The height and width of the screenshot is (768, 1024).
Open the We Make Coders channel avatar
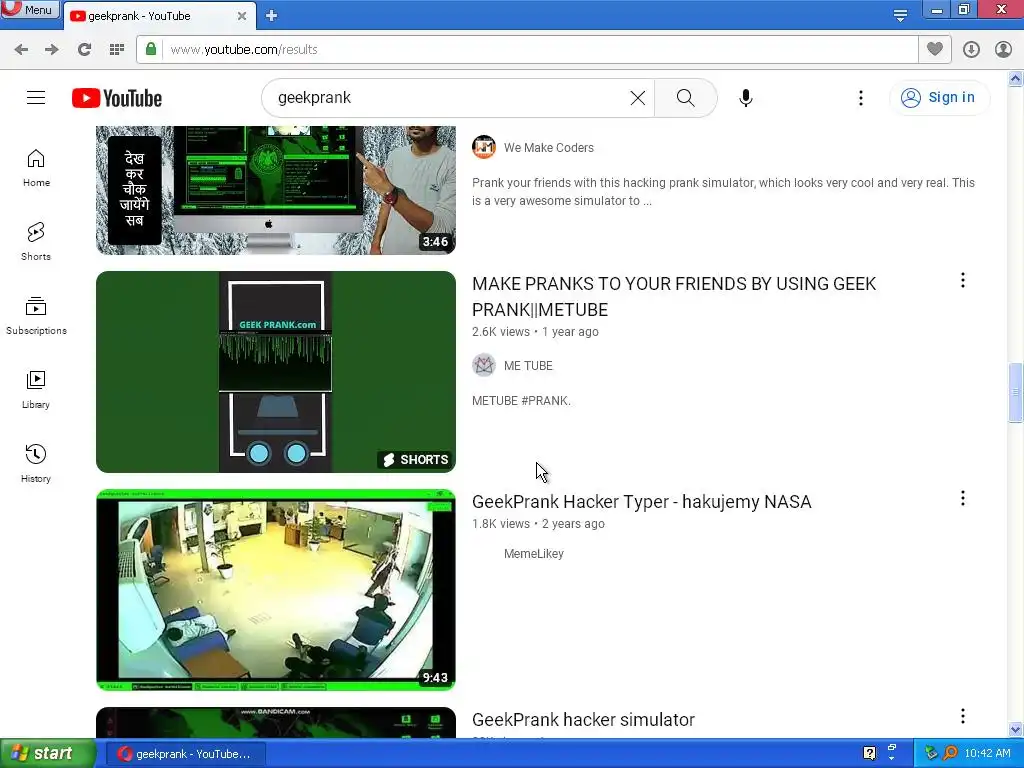click(x=484, y=148)
